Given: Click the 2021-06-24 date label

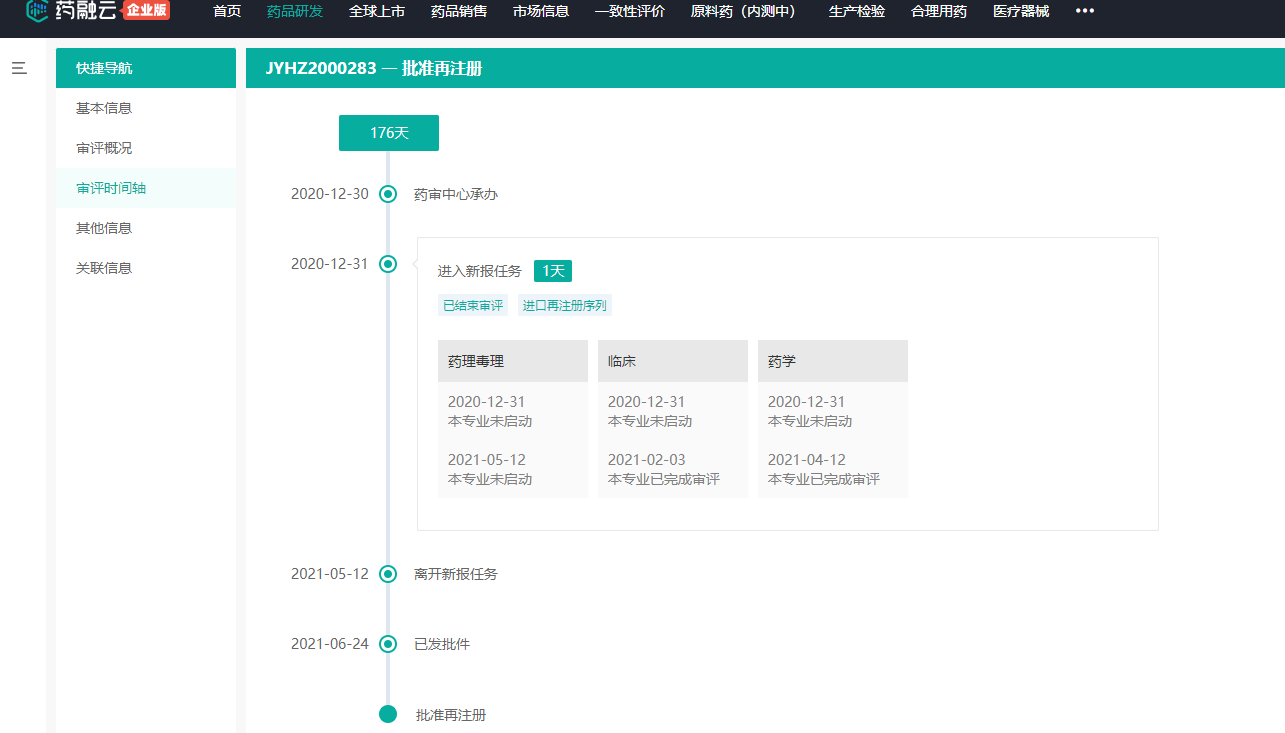Looking at the screenshot, I should (330, 644).
